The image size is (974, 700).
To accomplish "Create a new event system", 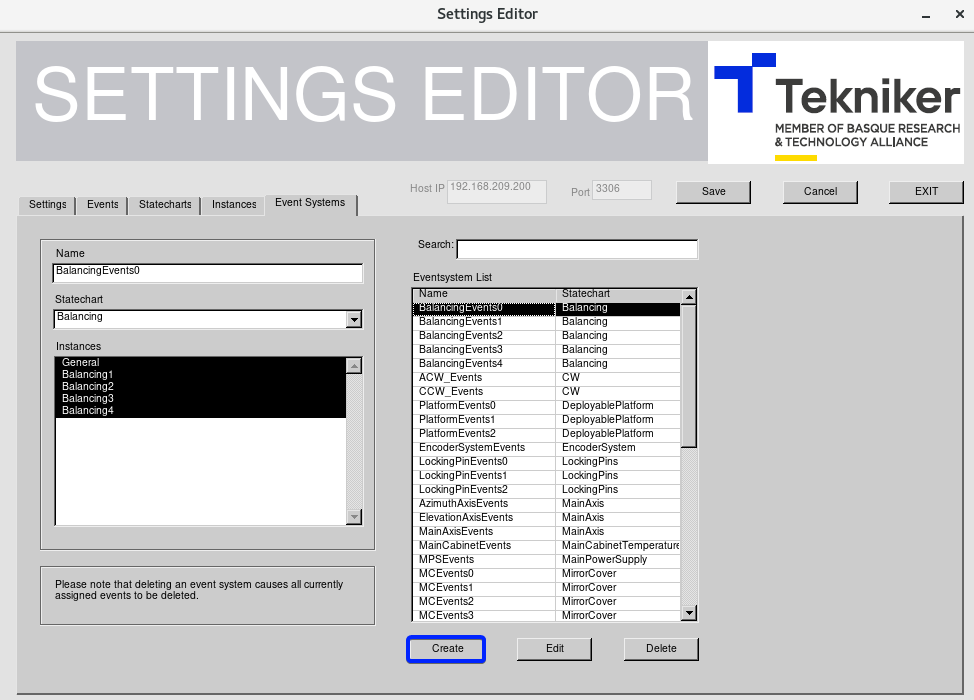I will 447,649.
